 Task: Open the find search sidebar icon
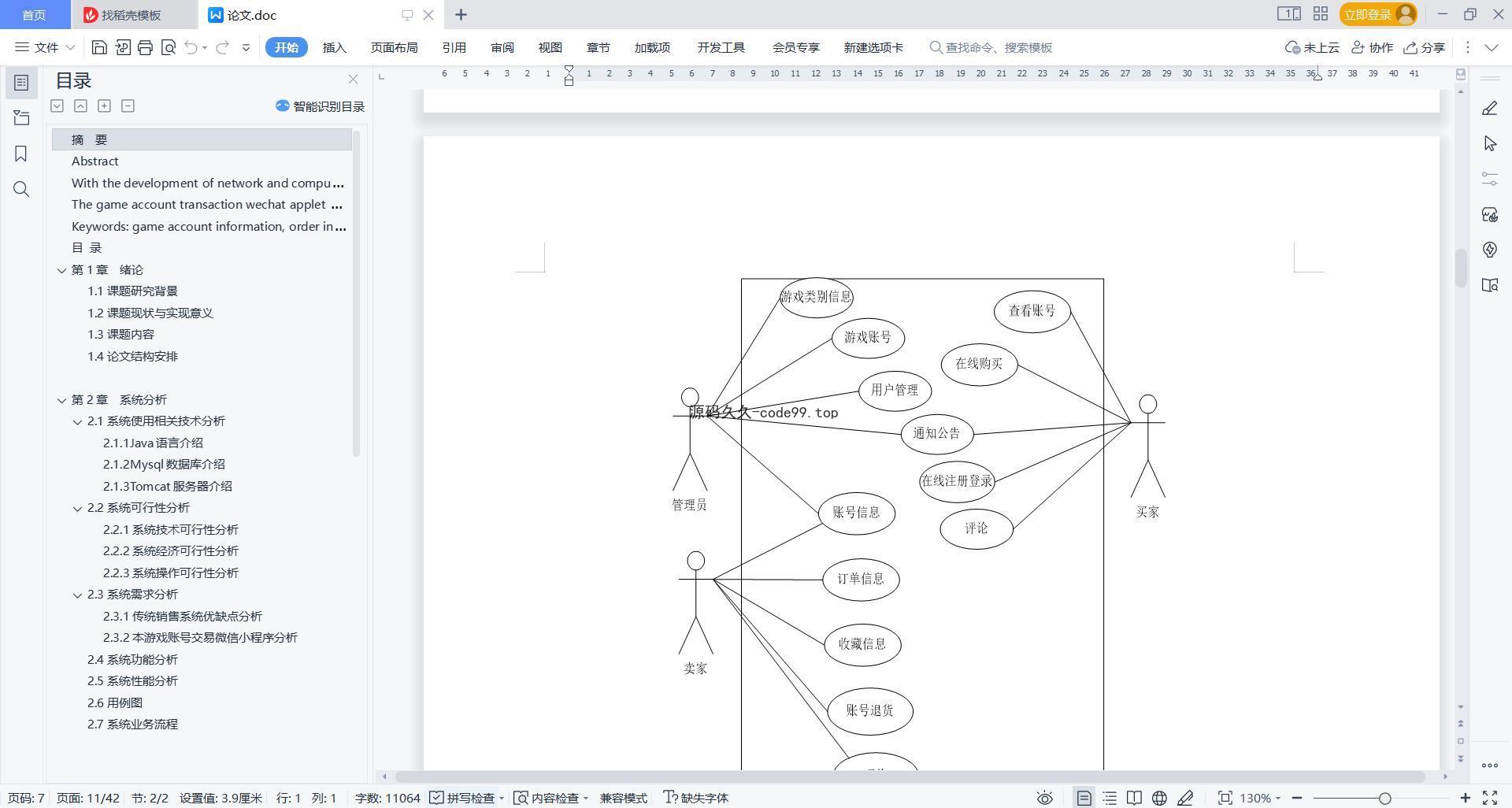click(x=21, y=189)
